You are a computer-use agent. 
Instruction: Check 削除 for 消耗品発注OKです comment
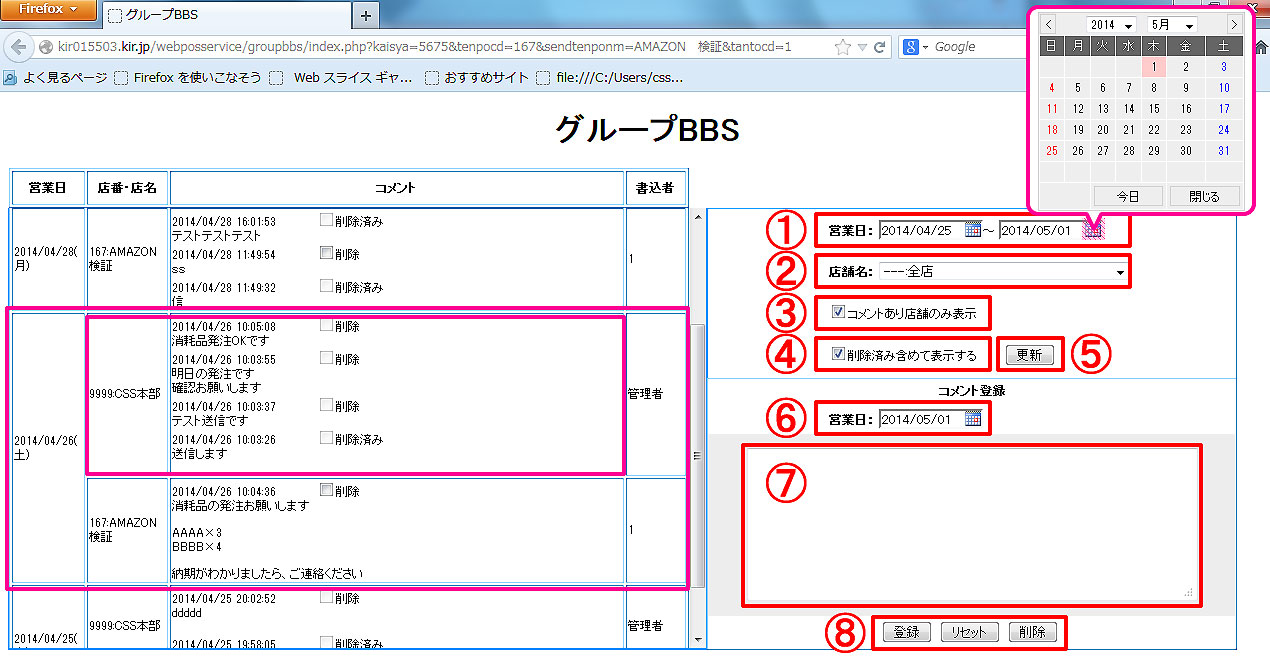click(326, 326)
